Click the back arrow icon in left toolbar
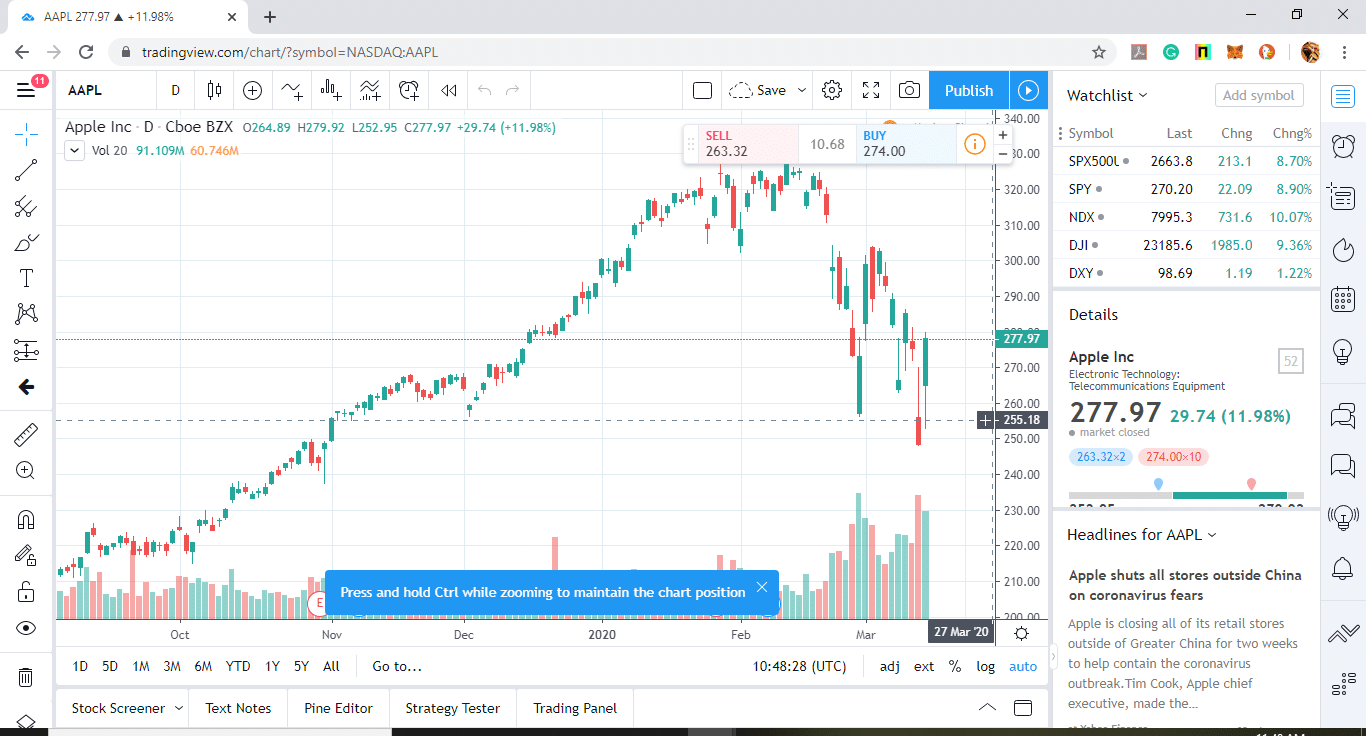 [x=26, y=387]
